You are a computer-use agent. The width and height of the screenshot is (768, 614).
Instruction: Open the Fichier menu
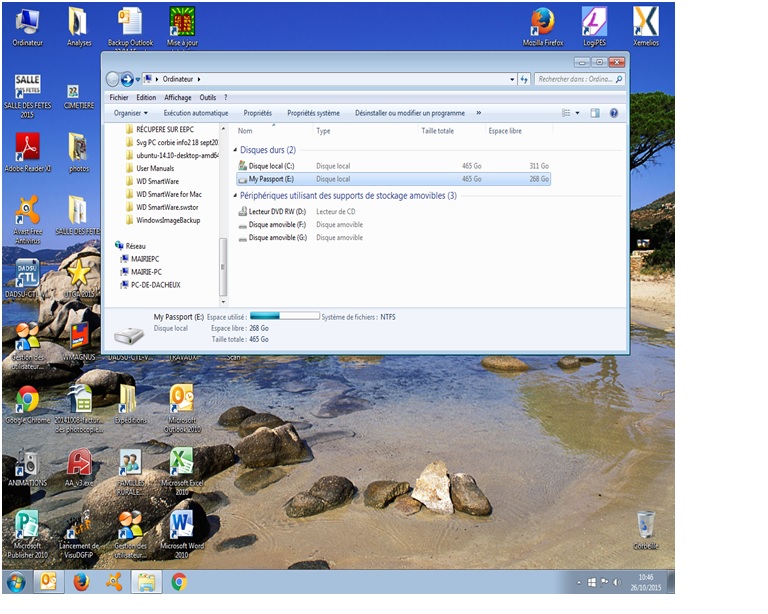[x=119, y=97]
